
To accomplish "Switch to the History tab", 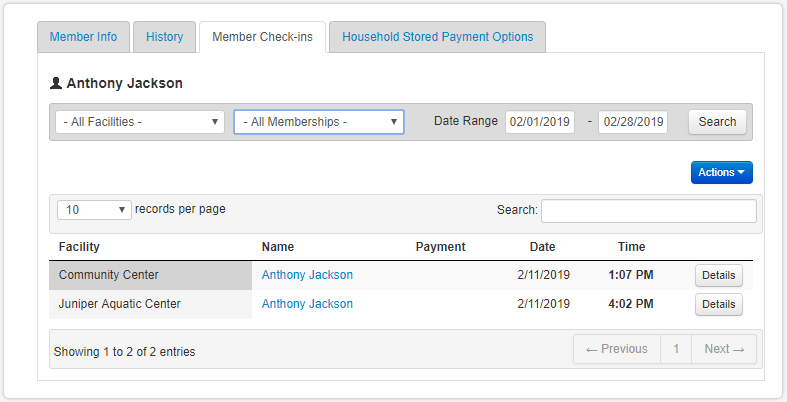I will (x=164, y=37).
